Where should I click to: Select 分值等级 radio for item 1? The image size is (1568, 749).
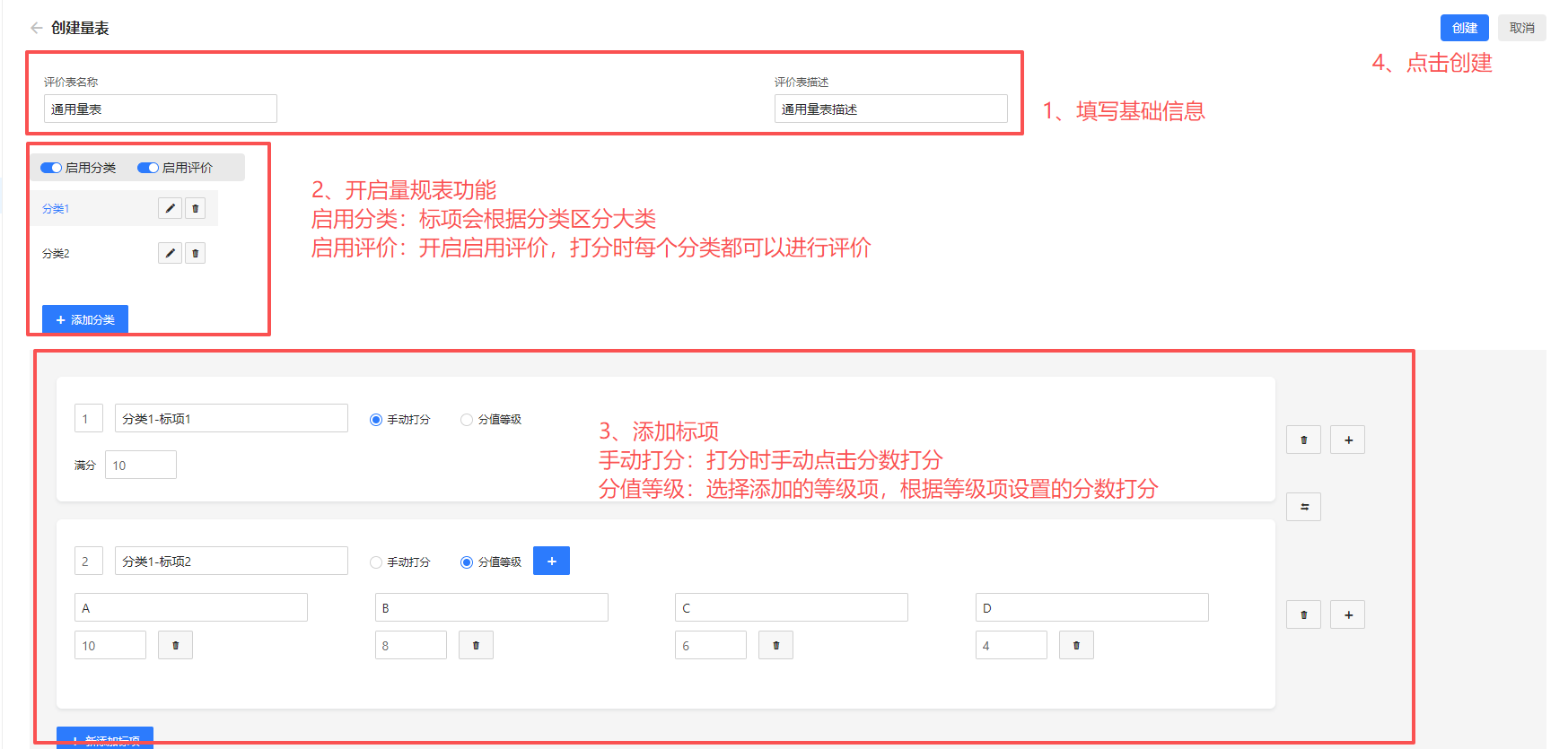(467, 420)
